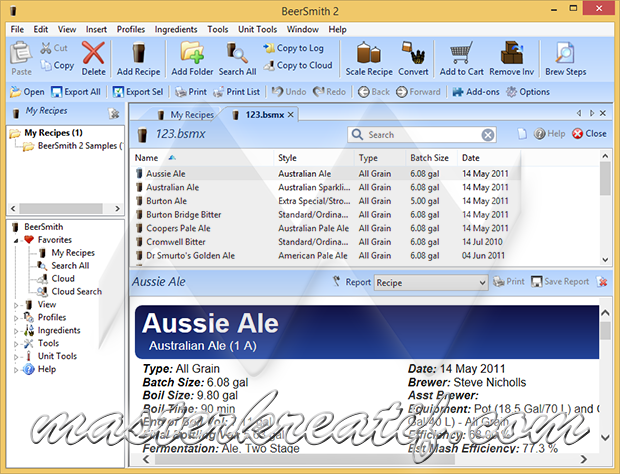
Task: Sort by the Name column header
Action: pyautogui.click(x=202, y=158)
